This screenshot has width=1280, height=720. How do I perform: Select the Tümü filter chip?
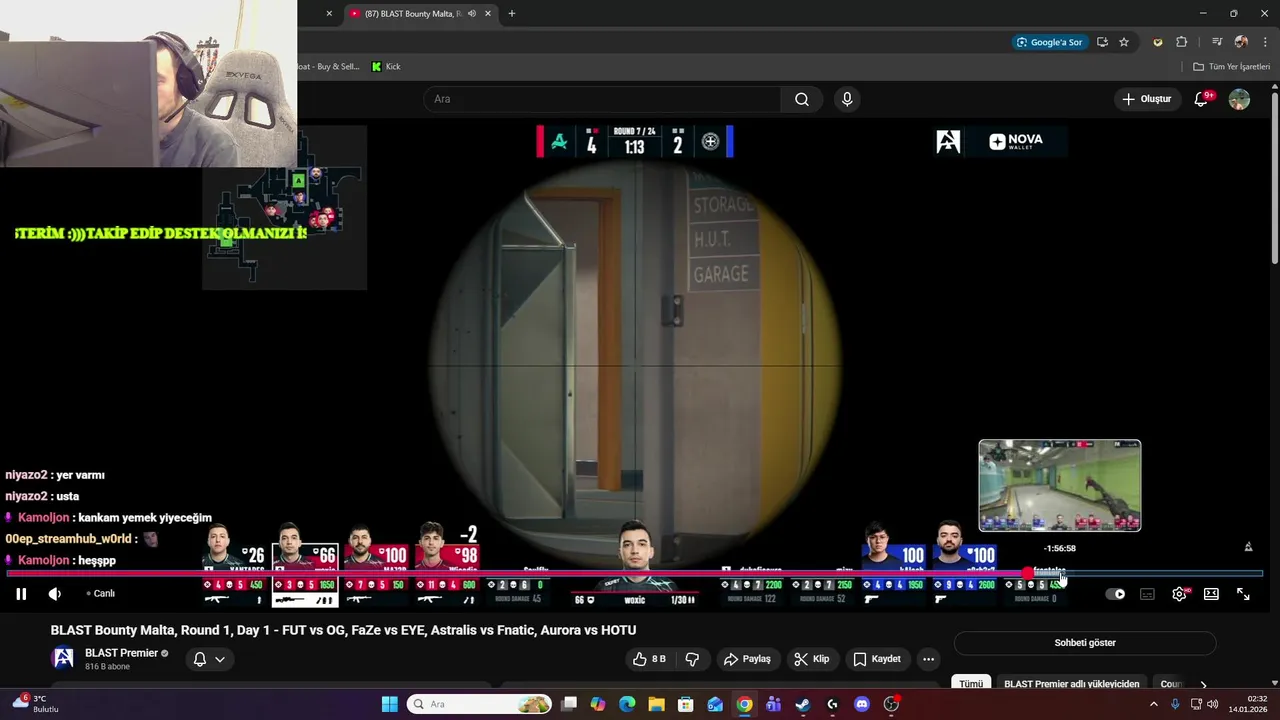tap(972, 684)
